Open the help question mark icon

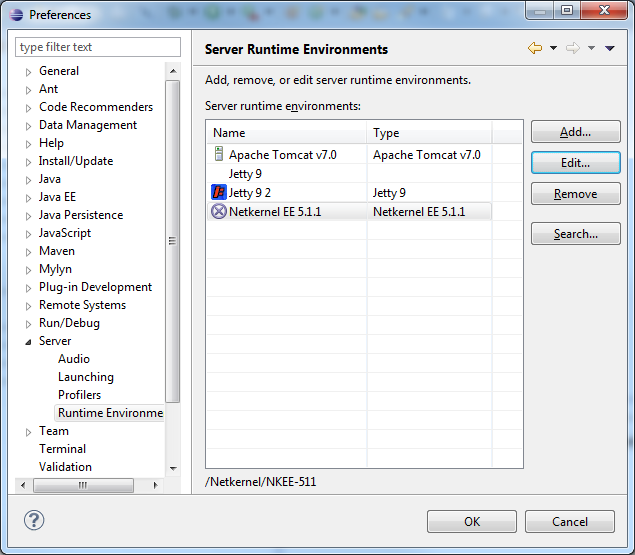[x=34, y=520]
